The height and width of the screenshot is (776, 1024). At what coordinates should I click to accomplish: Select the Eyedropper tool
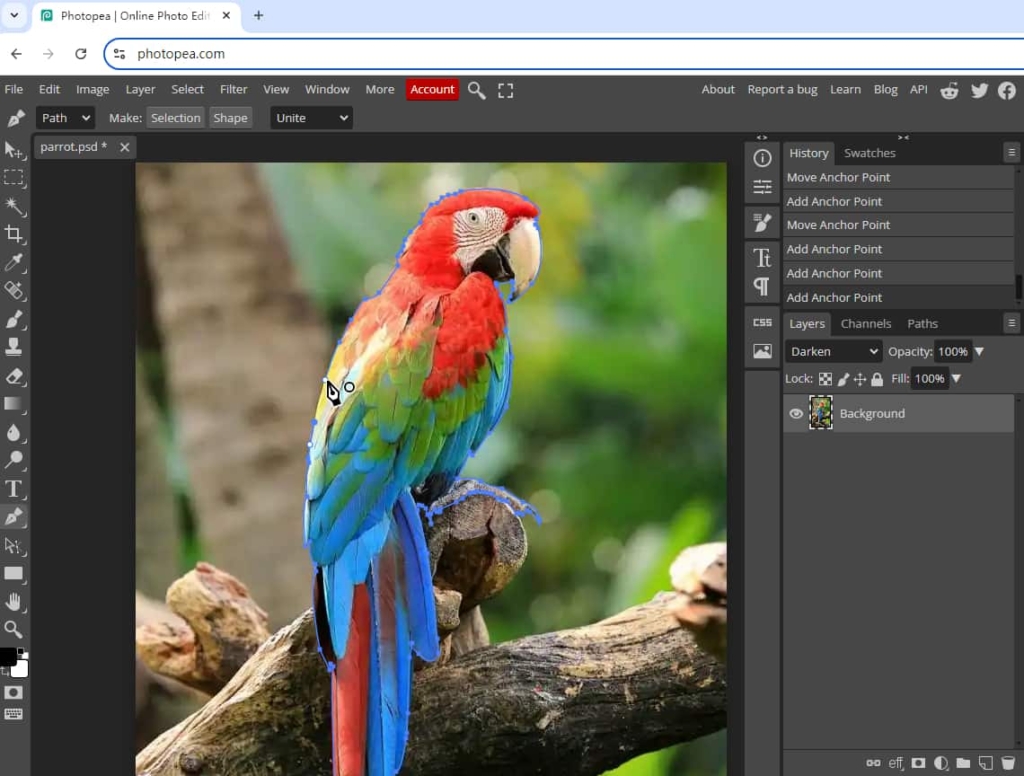click(14, 262)
